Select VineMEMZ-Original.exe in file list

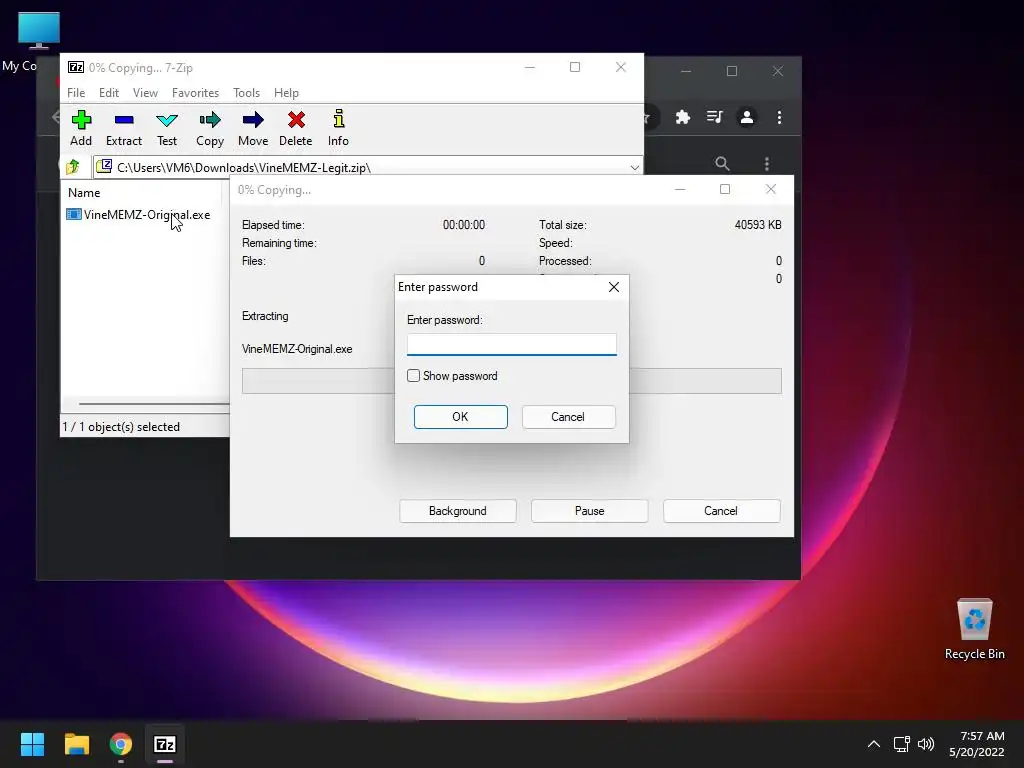pos(138,215)
